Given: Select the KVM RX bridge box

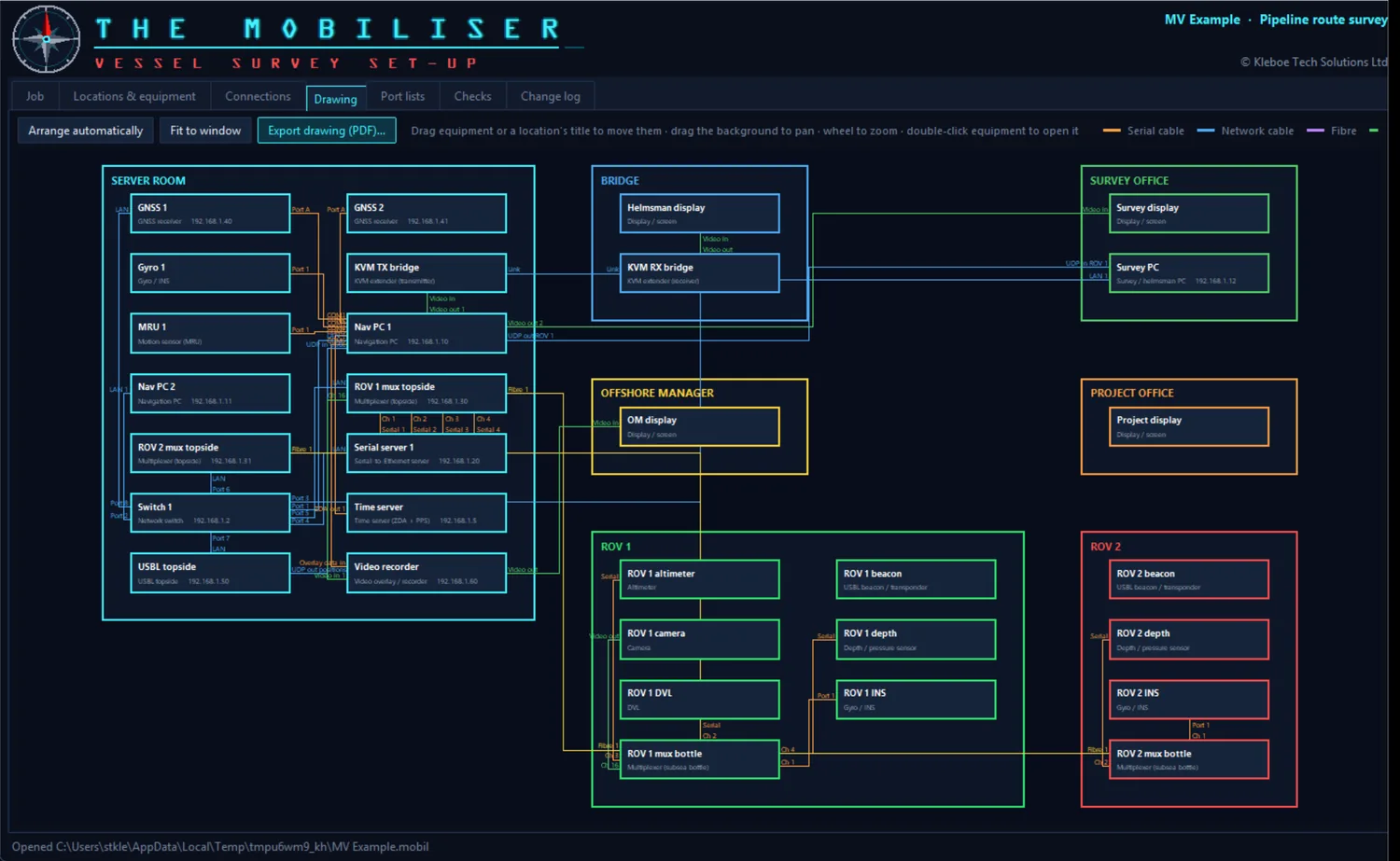Looking at the screenshot, I should click(700, 273).
